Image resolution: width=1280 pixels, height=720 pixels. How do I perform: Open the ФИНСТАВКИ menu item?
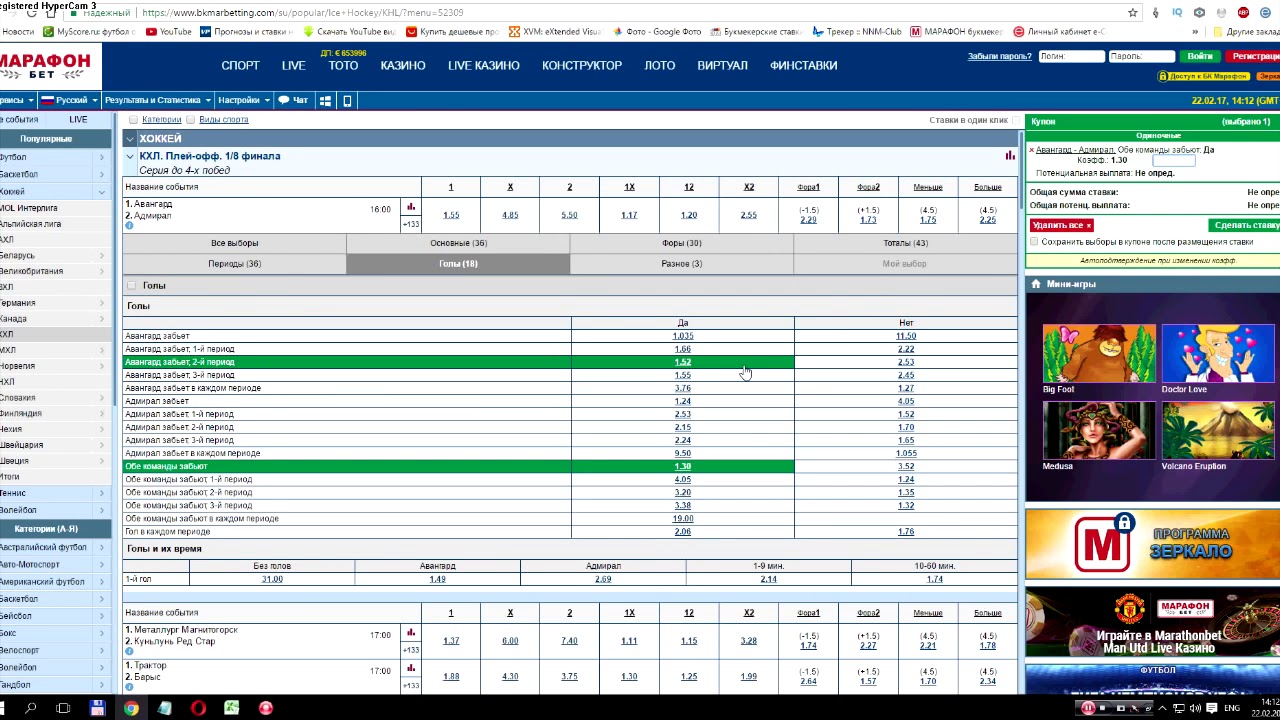804,65
